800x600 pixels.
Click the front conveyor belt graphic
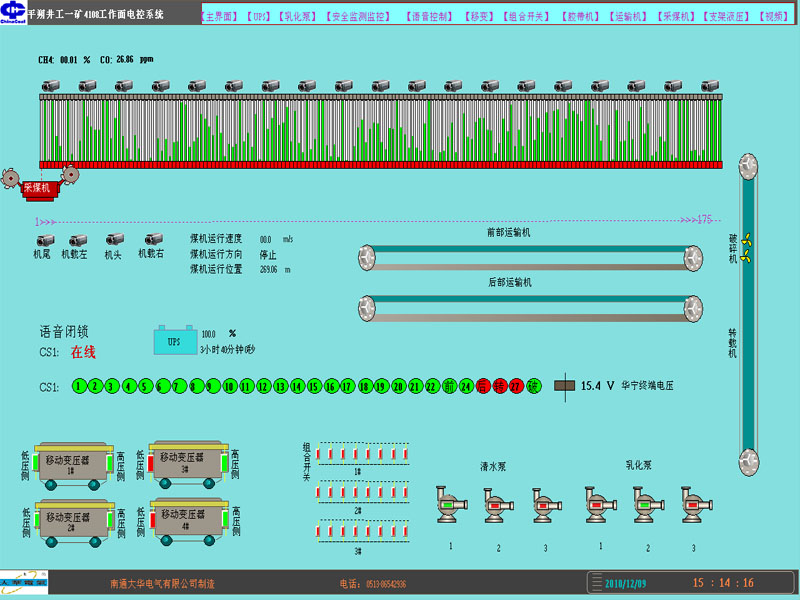pos(528,258)
